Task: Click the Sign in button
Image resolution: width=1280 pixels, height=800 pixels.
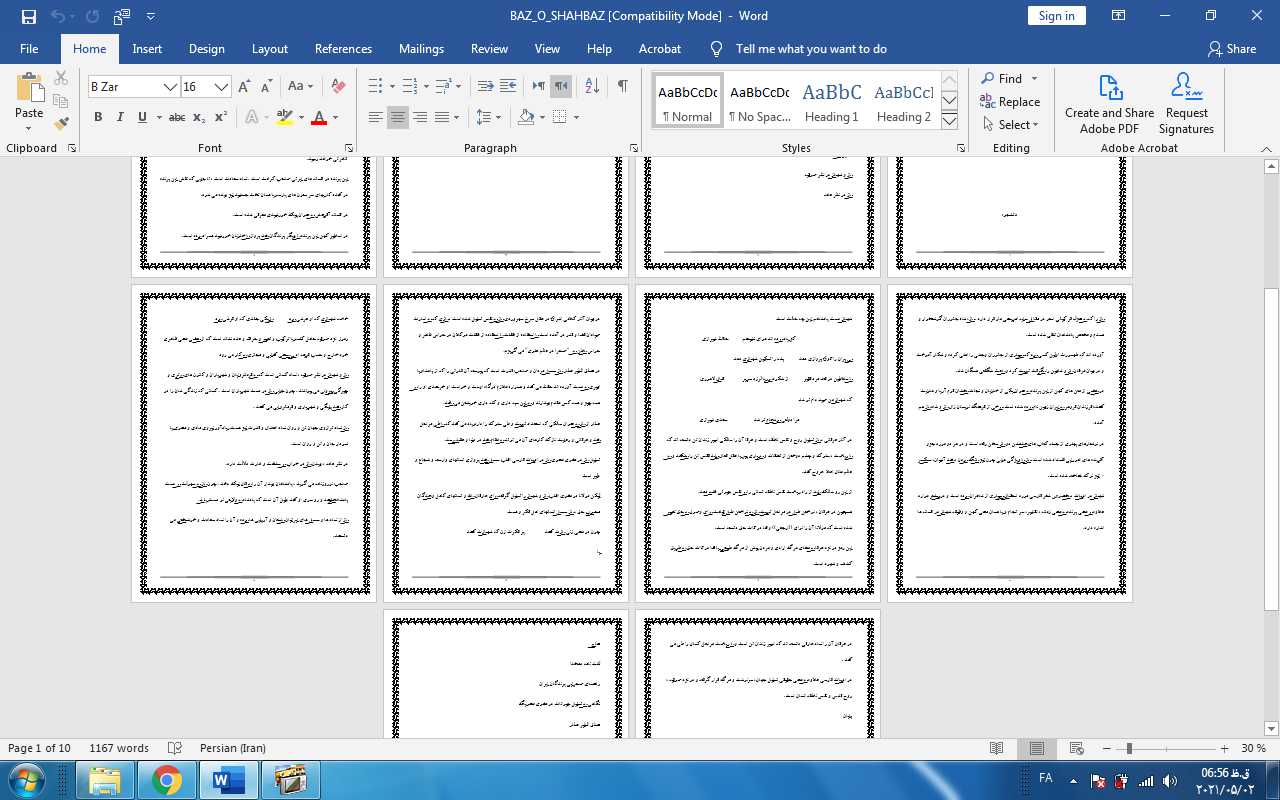Action: click(x=1056, y=16)
